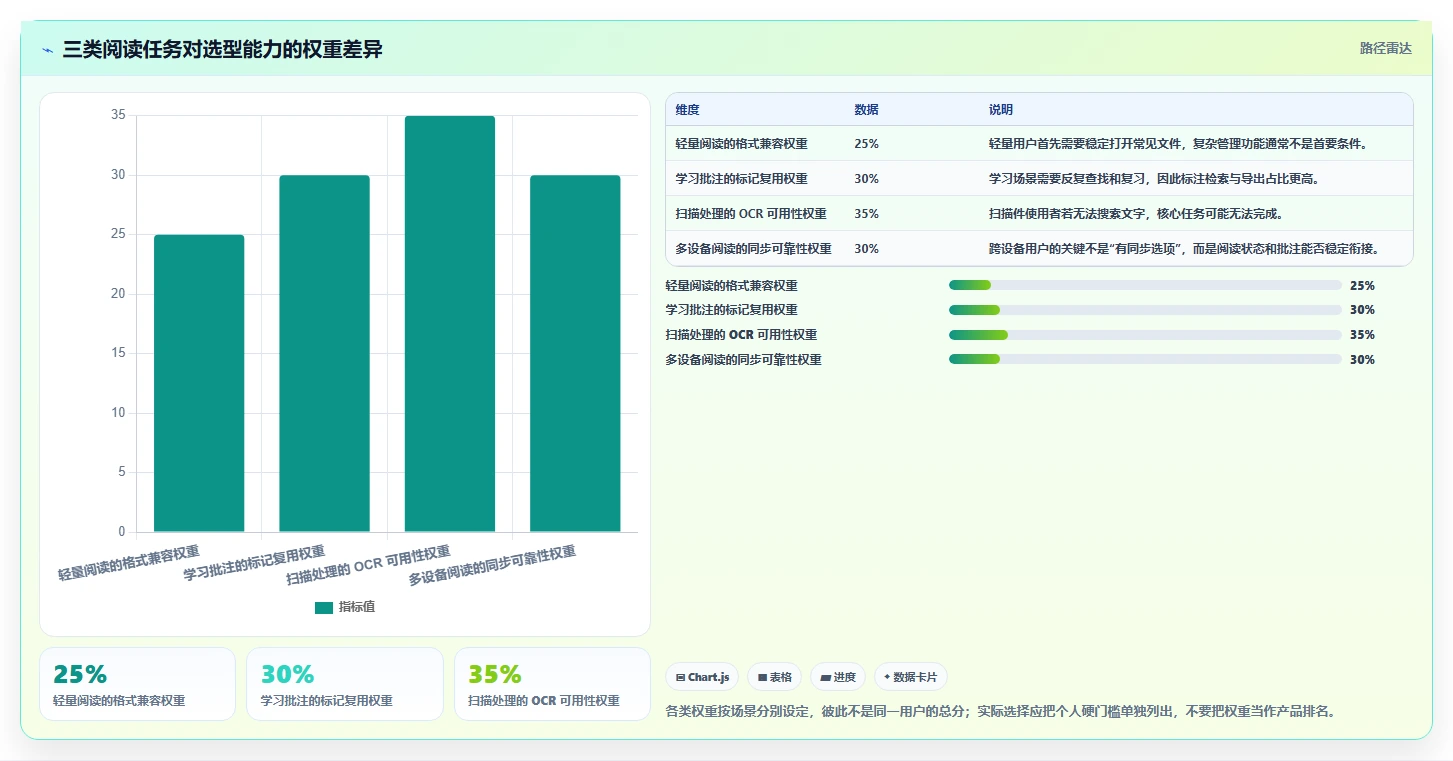Click the 路径雷达 label in the header
Screen dimensions: 1453x761
1385,48
